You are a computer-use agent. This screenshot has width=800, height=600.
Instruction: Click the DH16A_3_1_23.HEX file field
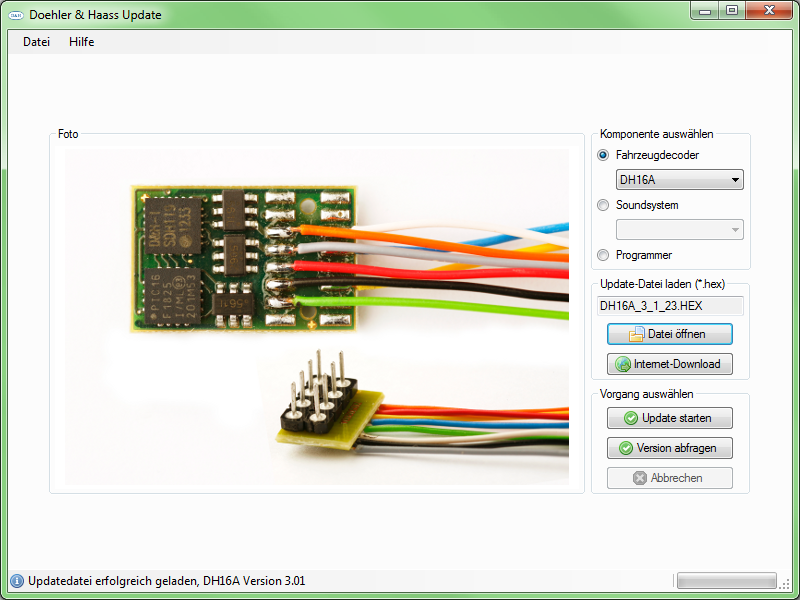(x=670, y=306)
